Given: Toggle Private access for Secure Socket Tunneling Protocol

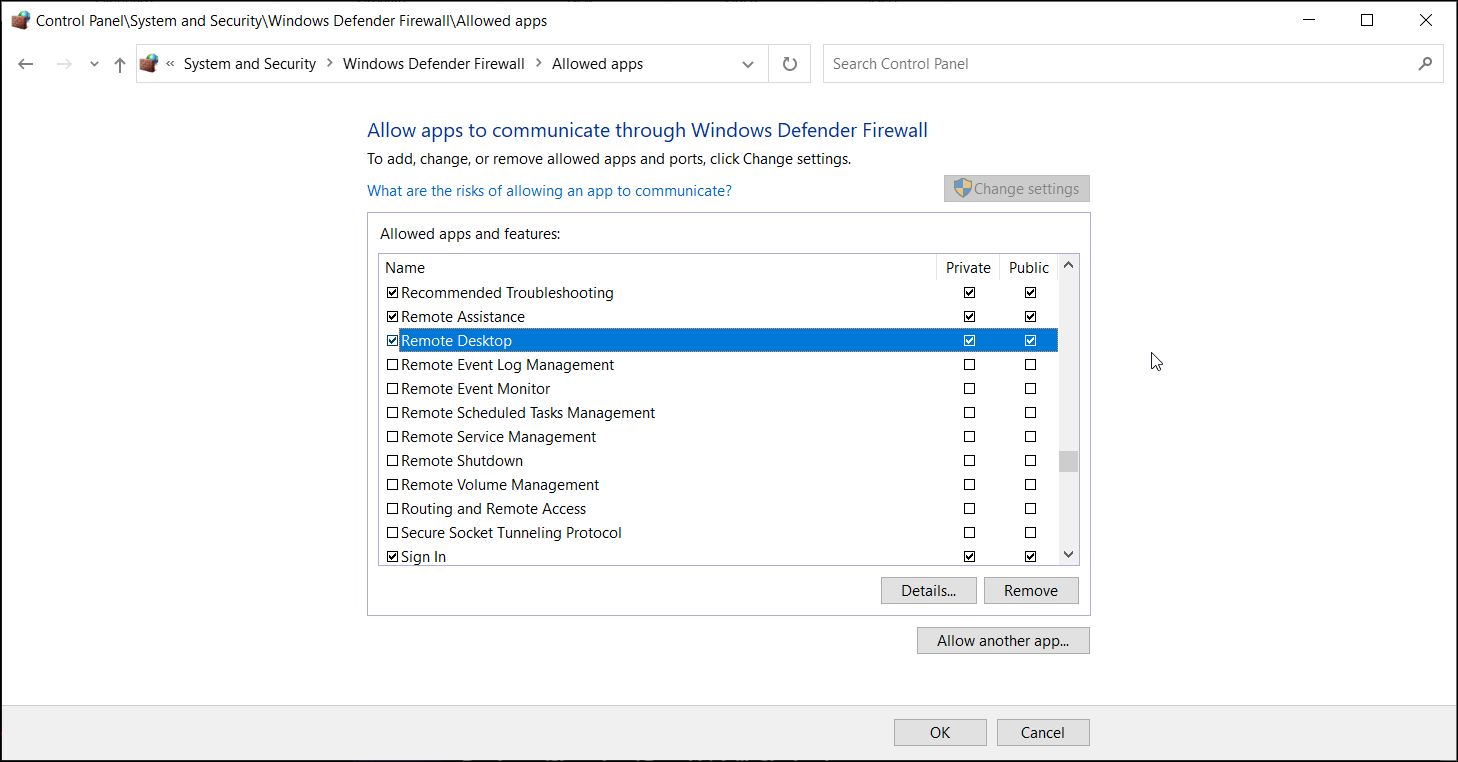Looking at the screenshot, I should [x=969, y=532].
